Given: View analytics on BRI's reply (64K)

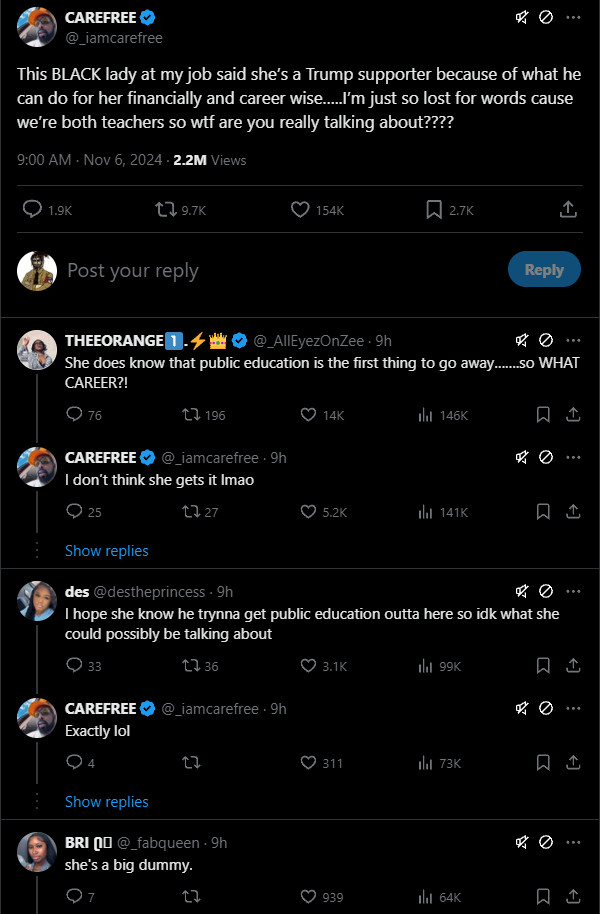Looking at the screenshot, I should (x=425, y=897).
